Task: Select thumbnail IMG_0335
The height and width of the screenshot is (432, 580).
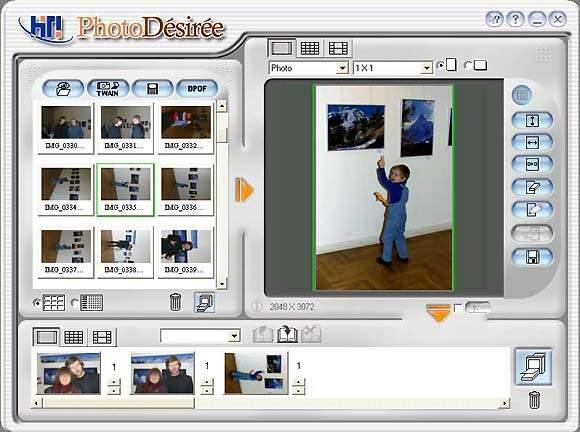Action: pyautogui.click(x=125, y=189)
